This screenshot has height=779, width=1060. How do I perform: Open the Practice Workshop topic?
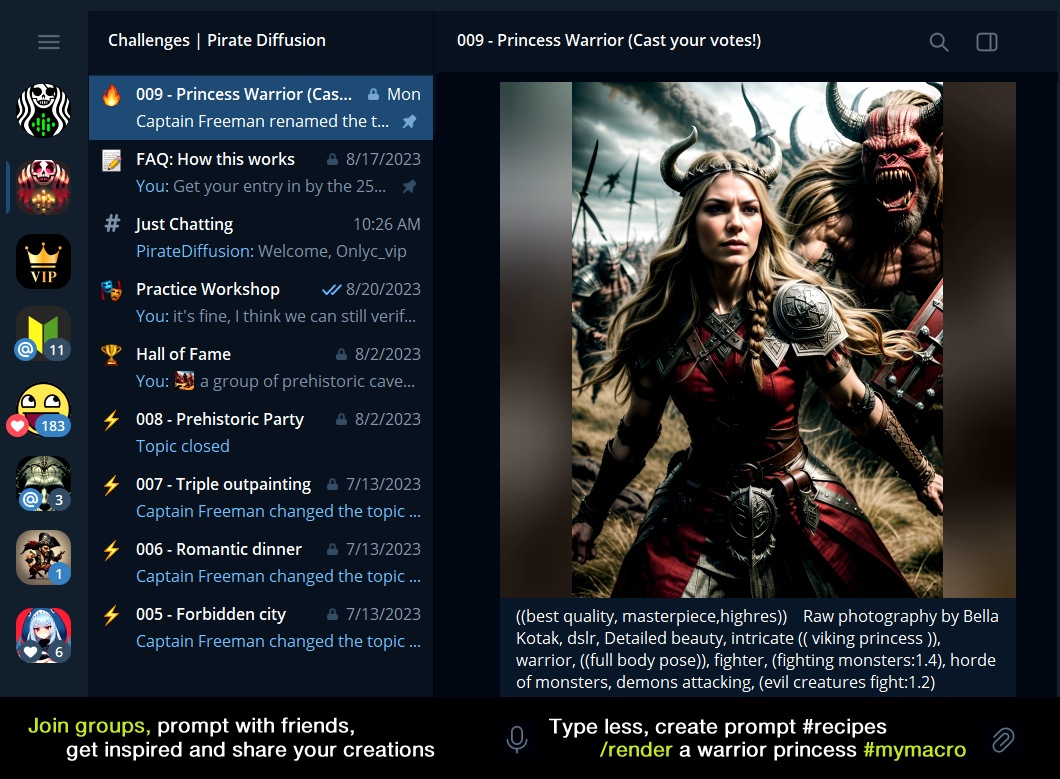[261, 302]
